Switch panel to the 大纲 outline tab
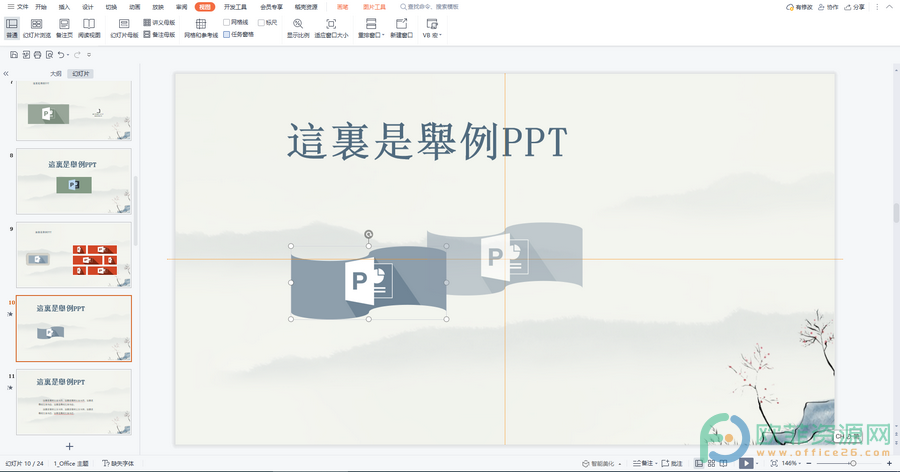 click(56, 73)
